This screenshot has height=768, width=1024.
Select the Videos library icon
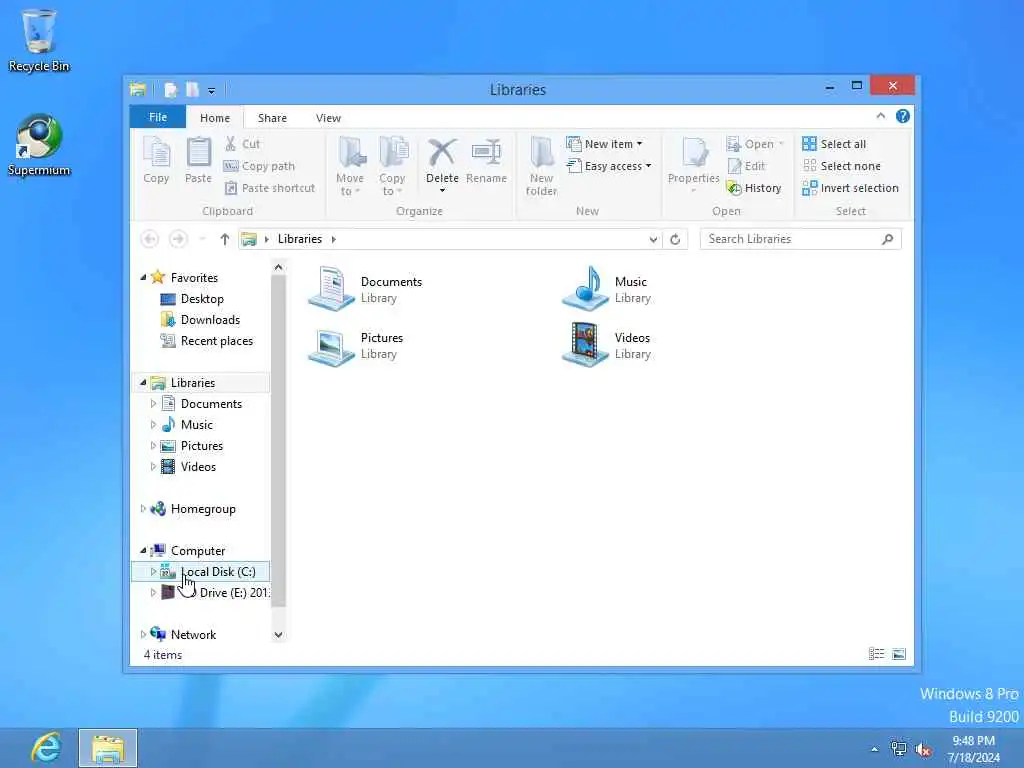(585, 344)
